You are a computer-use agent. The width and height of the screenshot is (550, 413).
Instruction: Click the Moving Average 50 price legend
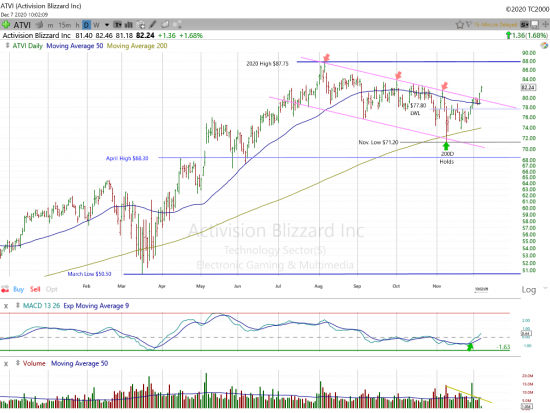75,46
